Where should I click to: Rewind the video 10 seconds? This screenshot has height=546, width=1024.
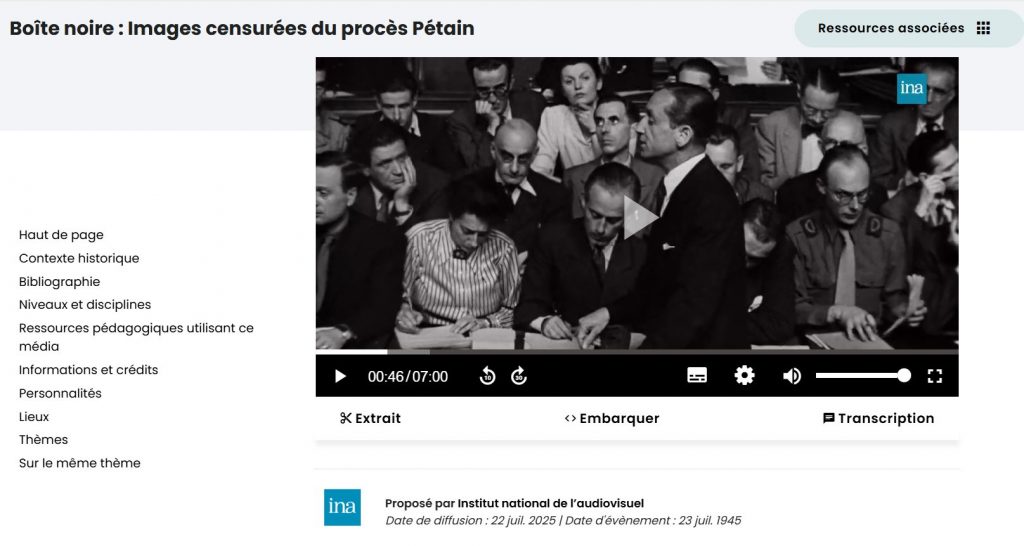(x=487, y=376)
